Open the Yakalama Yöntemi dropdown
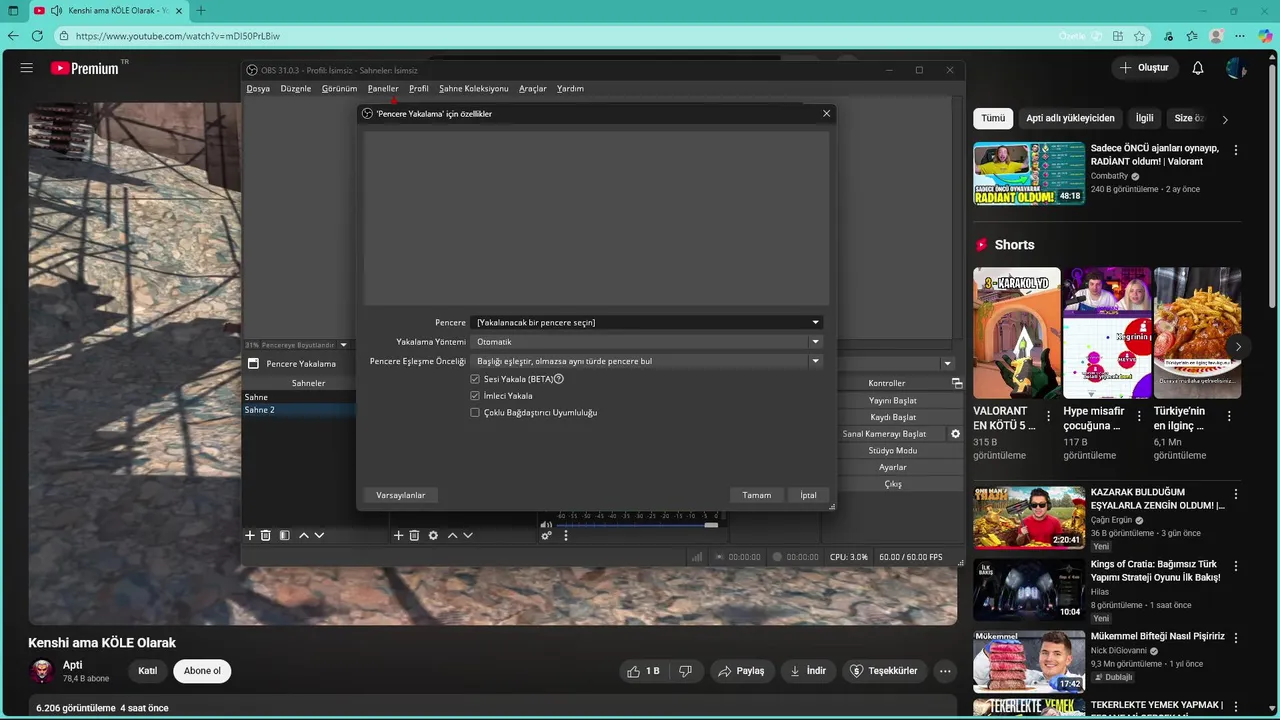The image size is (1280, 720). 647,342
